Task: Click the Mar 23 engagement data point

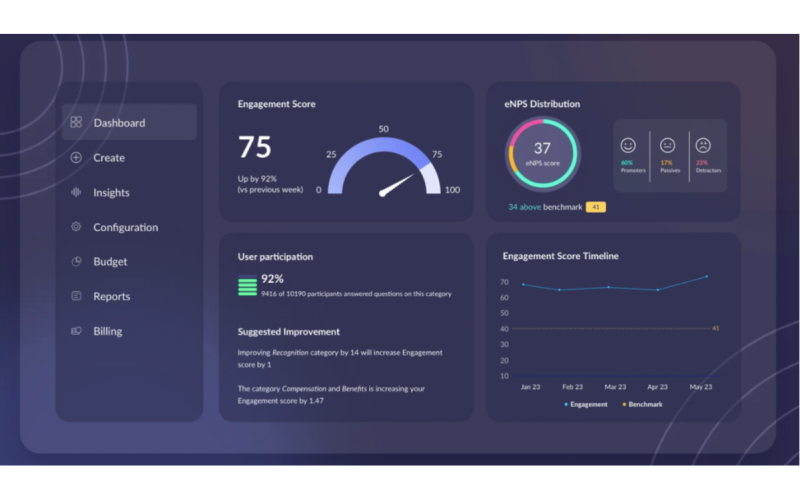Action: coord(608,287)
